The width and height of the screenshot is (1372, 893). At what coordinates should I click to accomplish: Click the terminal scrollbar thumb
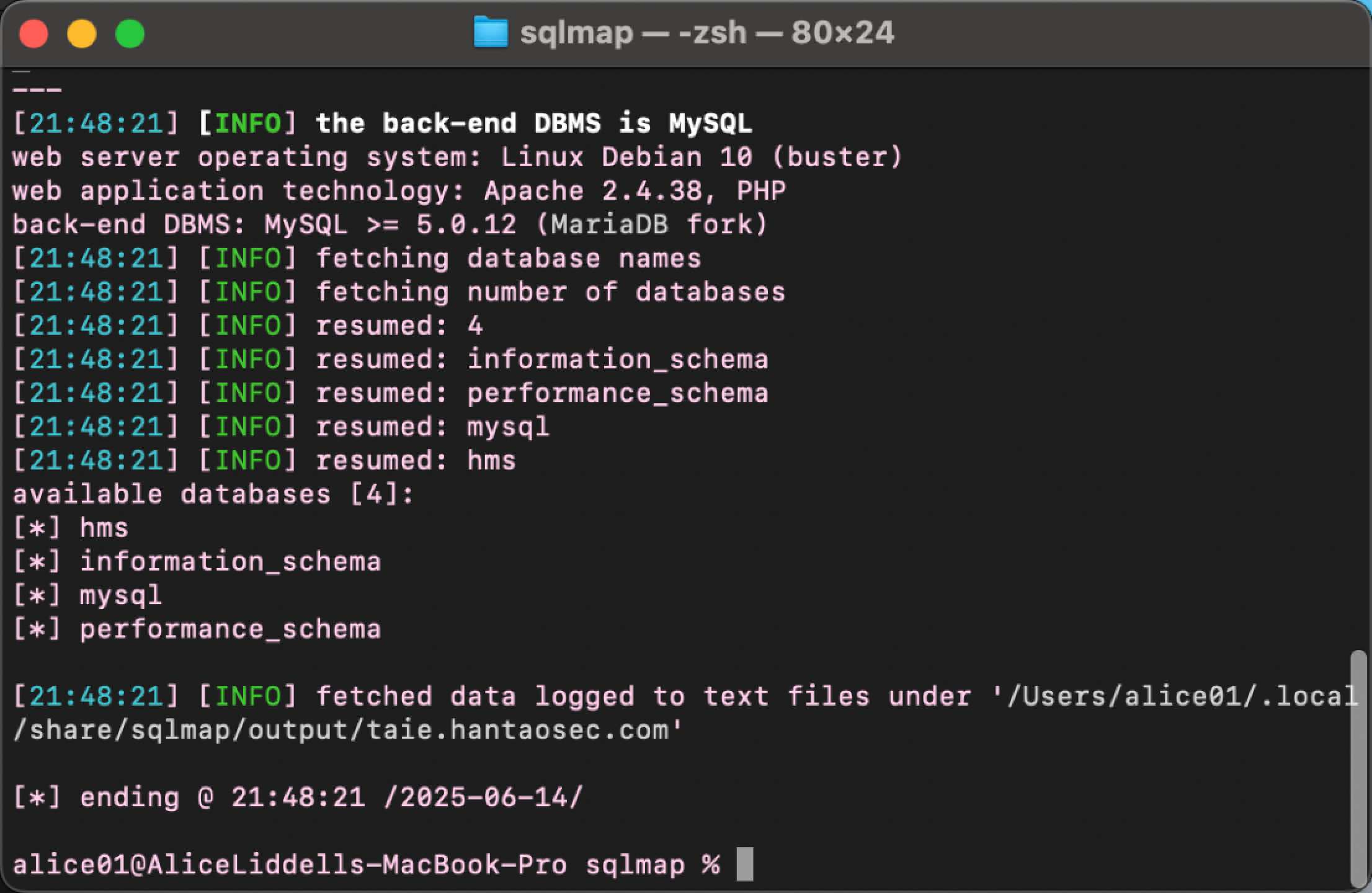click(x=1358, y=770)
